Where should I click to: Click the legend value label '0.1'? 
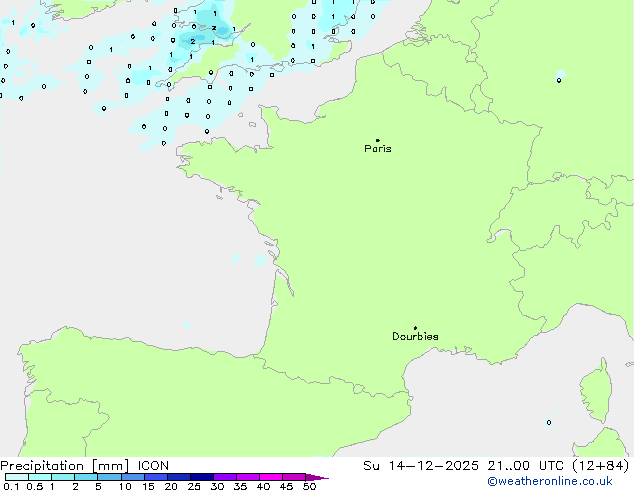pyautogui.click(x=11, y=486)
